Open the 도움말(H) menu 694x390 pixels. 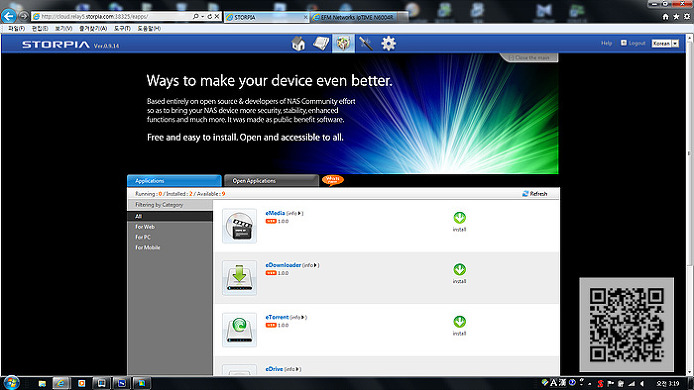(x=149, y=28)
